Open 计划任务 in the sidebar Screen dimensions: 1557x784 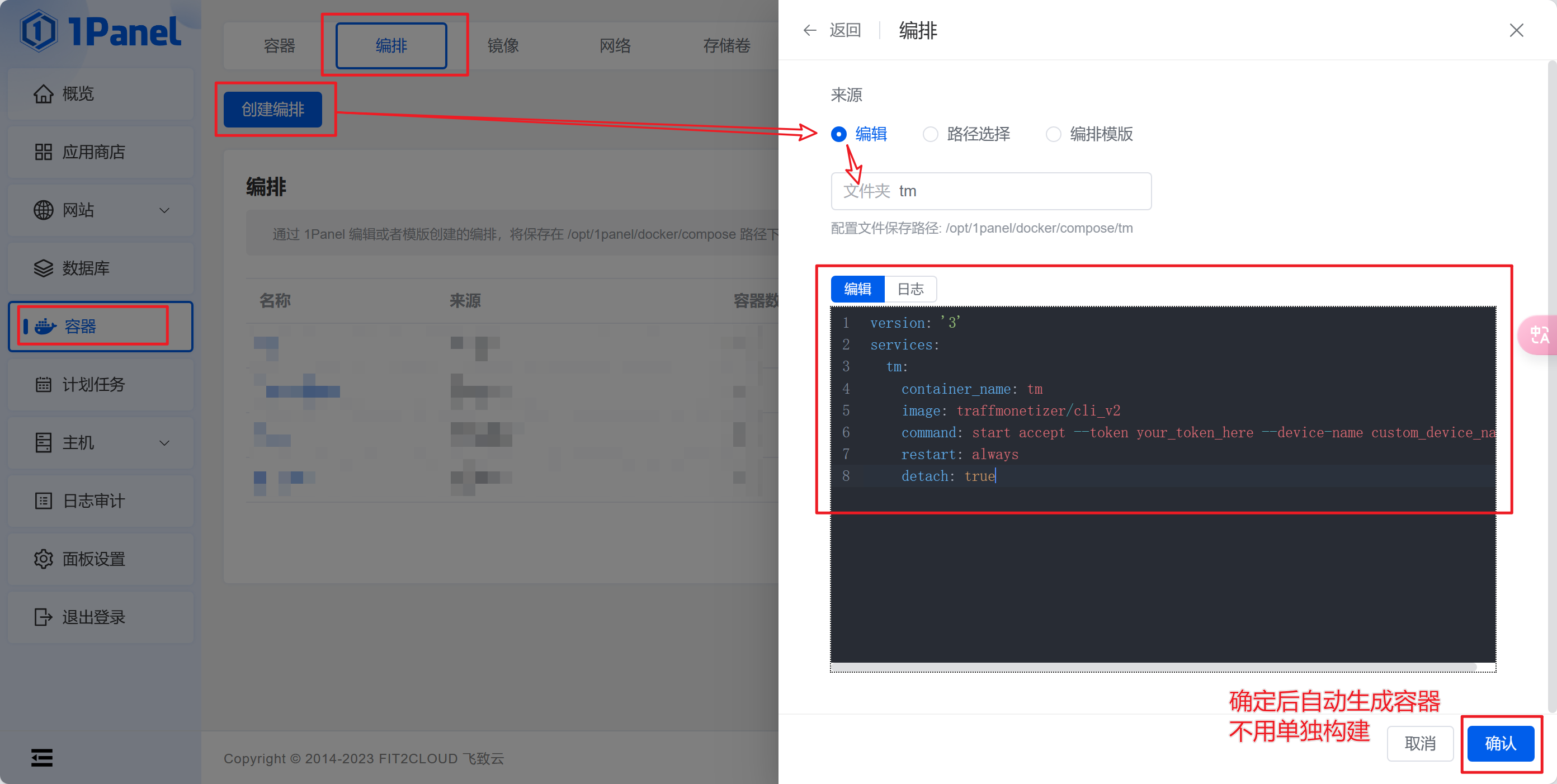click(100, 384)
